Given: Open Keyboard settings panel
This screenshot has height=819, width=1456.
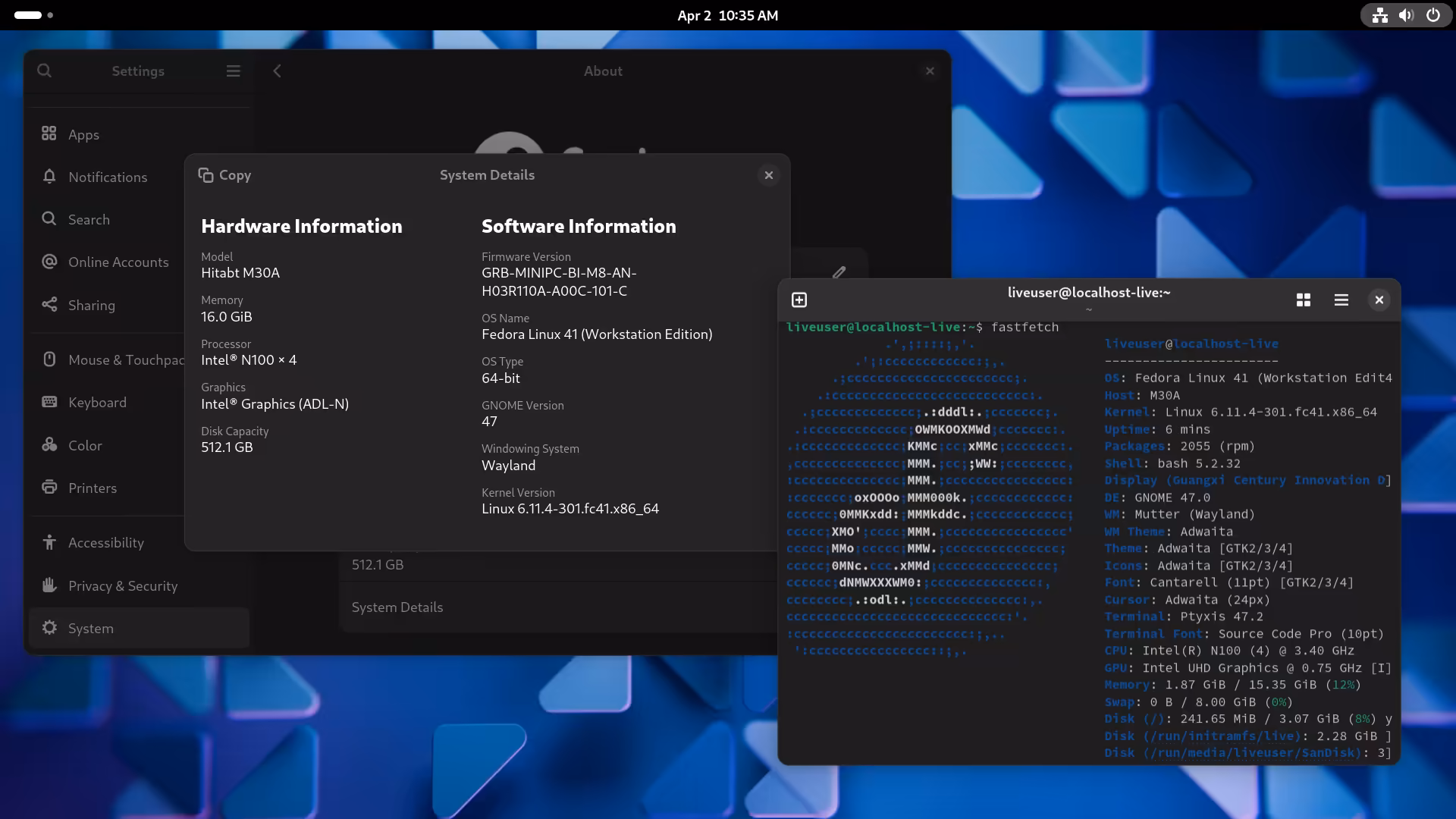Looking at the screenshot, I should tap(97, 402).
